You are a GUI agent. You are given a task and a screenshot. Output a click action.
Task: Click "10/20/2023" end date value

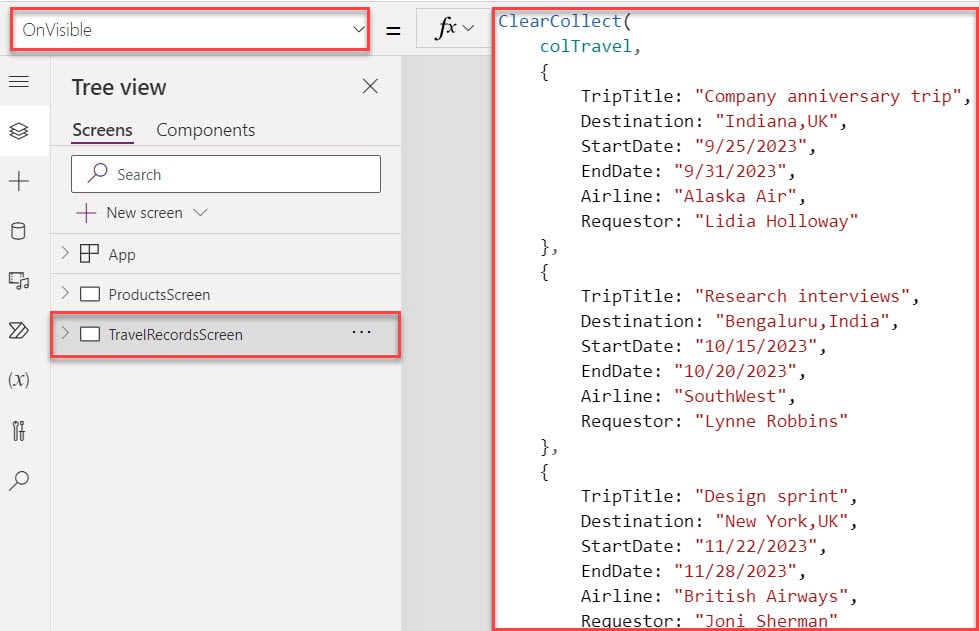735,371
